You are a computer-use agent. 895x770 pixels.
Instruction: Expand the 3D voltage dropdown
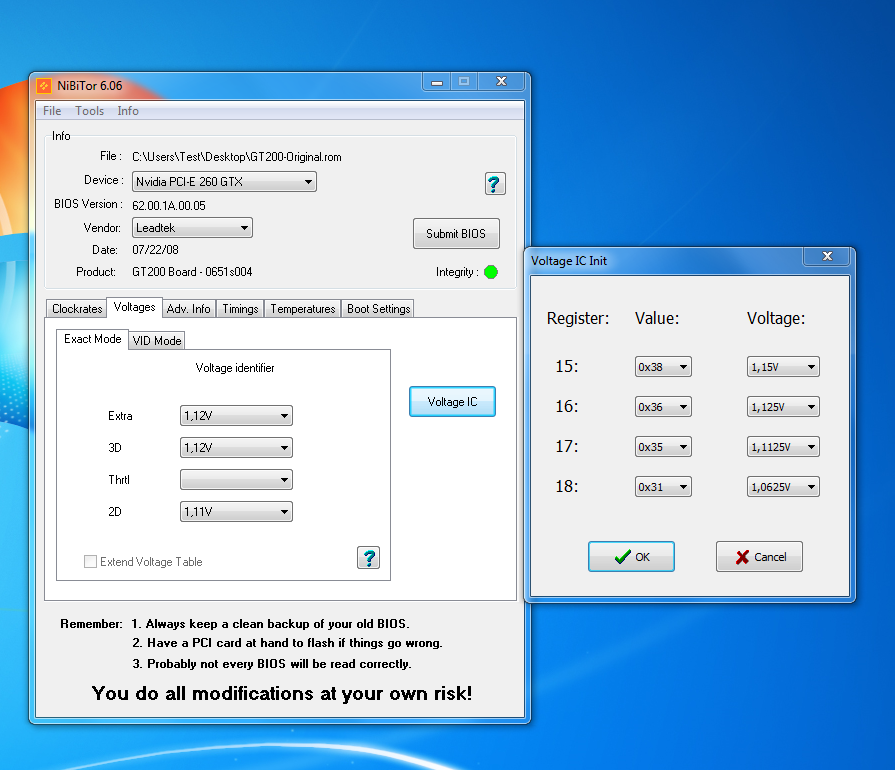click(236, 448)
